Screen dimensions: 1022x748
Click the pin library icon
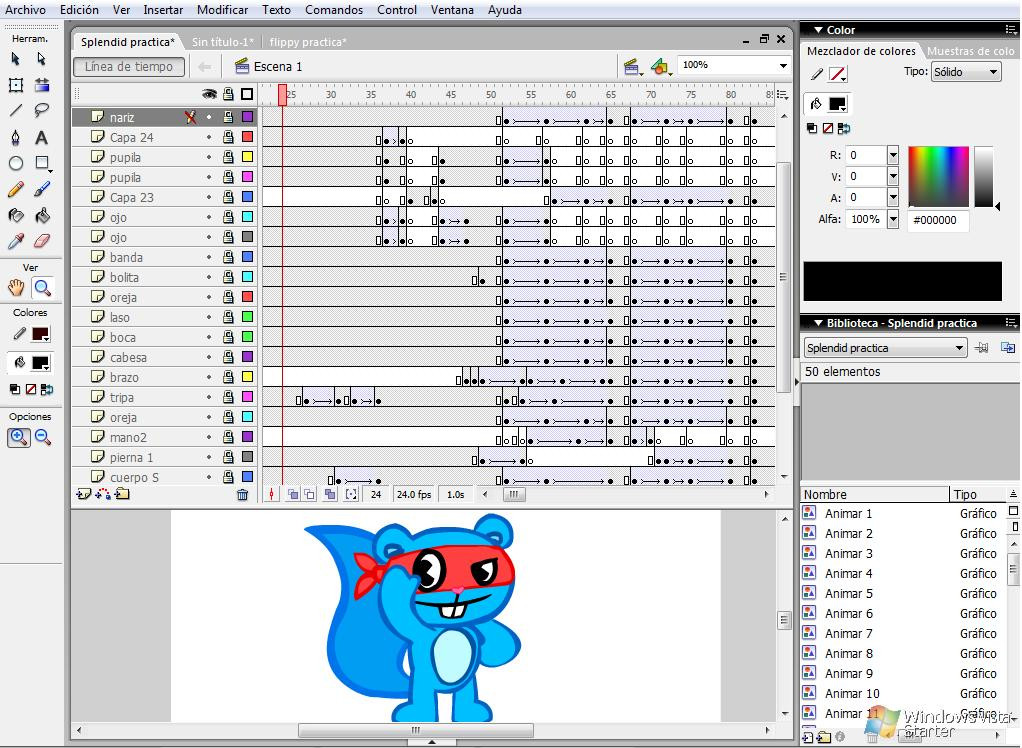pos(982,348)
